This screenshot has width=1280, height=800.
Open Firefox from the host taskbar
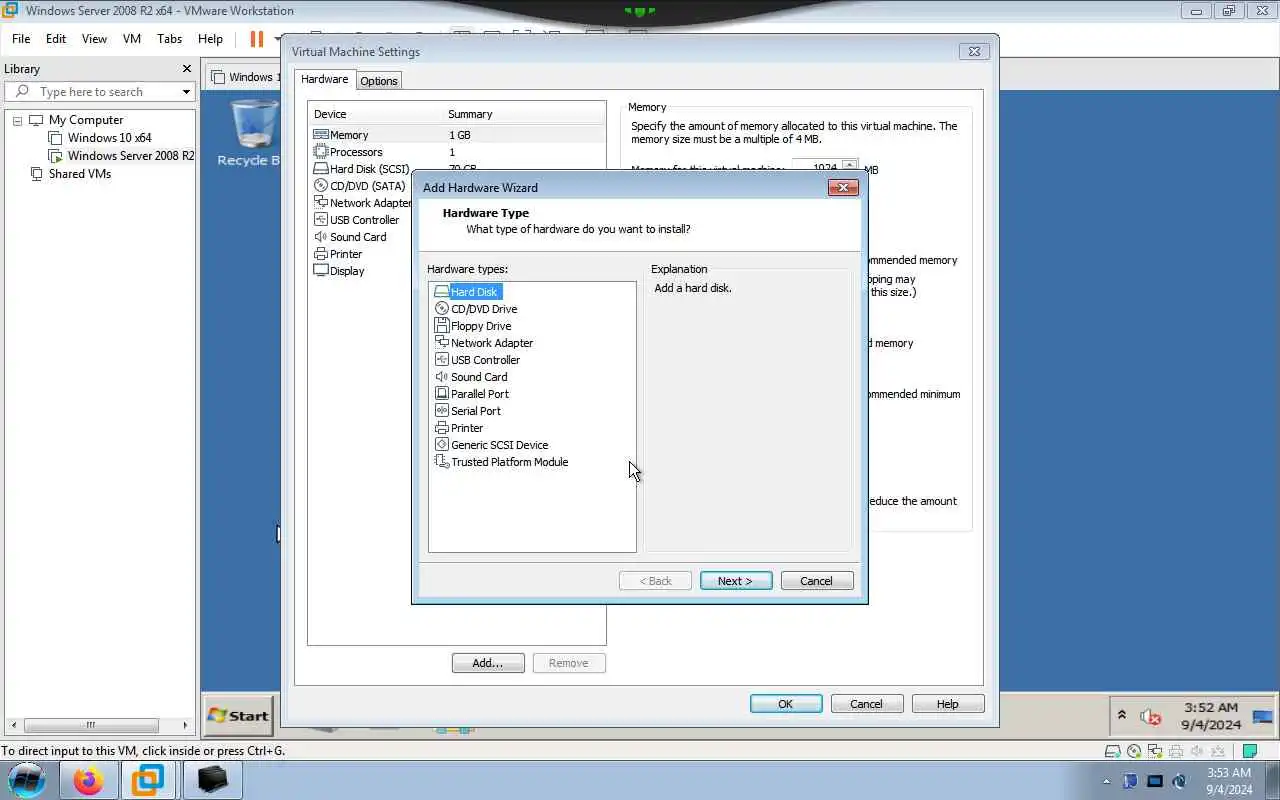(x=88, y=780)
